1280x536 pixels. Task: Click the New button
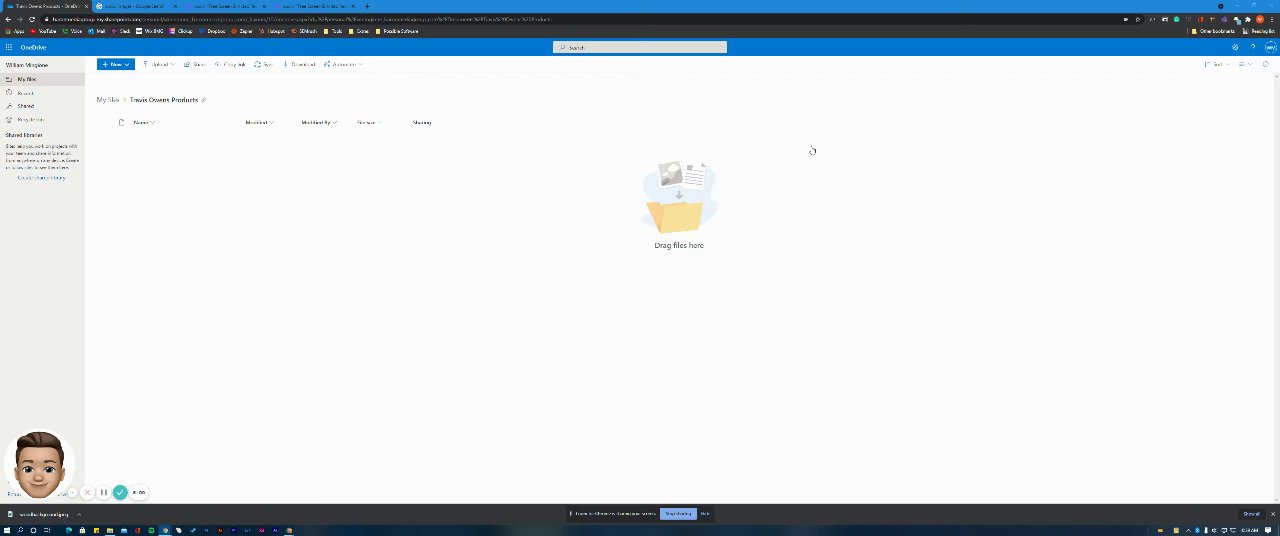pyautogui.click(x=116, y=64)
